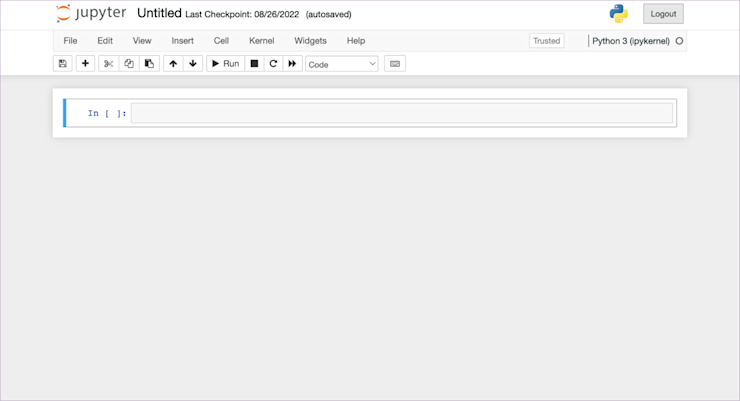Open the File menu
This screenshot has height=401, width=740.
coord(70,41)
